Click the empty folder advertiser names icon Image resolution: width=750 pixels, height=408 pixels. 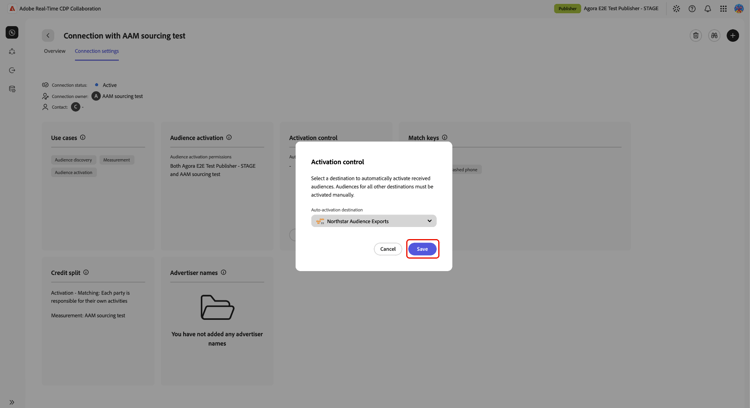point(217,307)
